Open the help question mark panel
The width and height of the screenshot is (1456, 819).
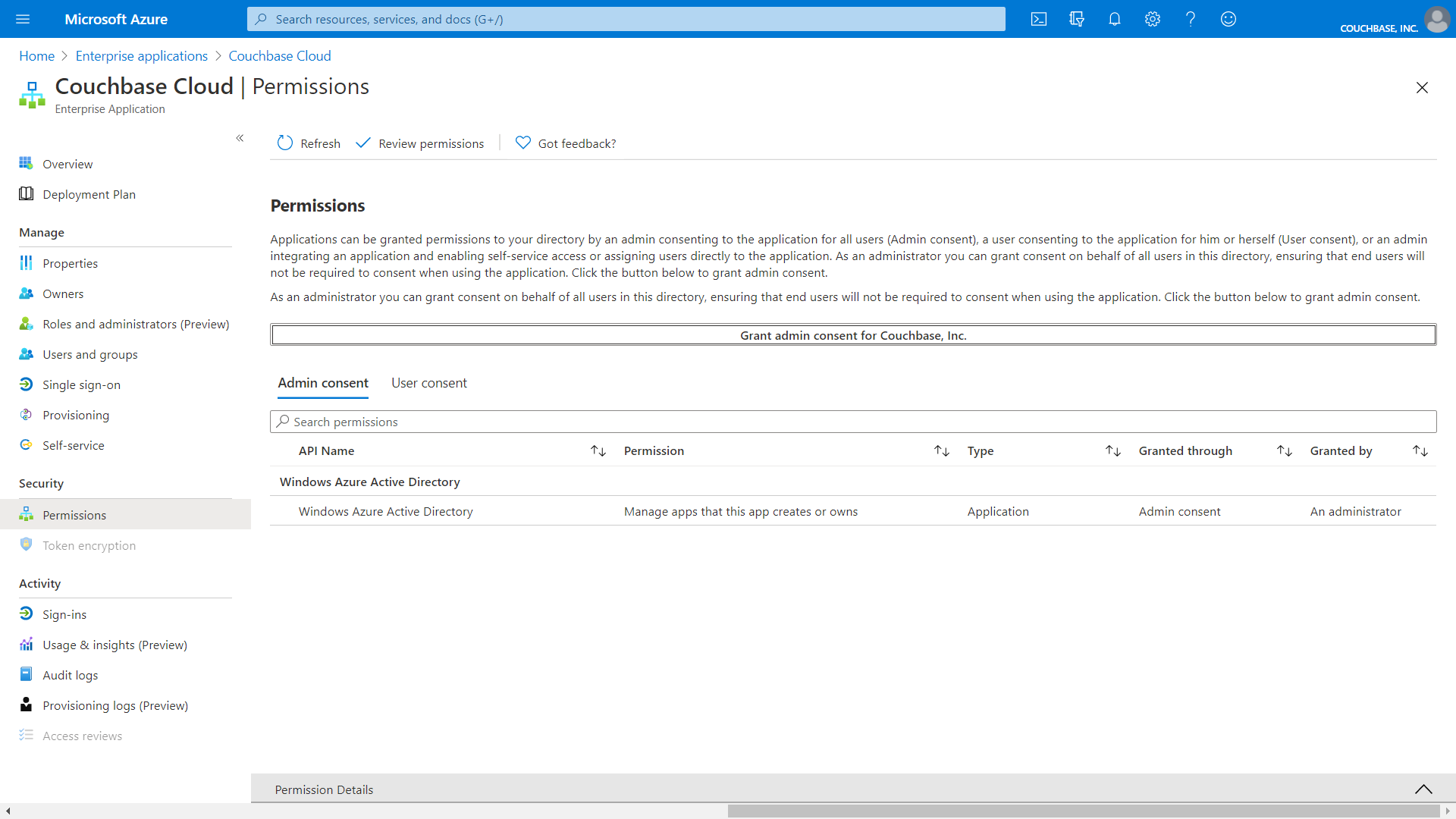(1191, 19)
